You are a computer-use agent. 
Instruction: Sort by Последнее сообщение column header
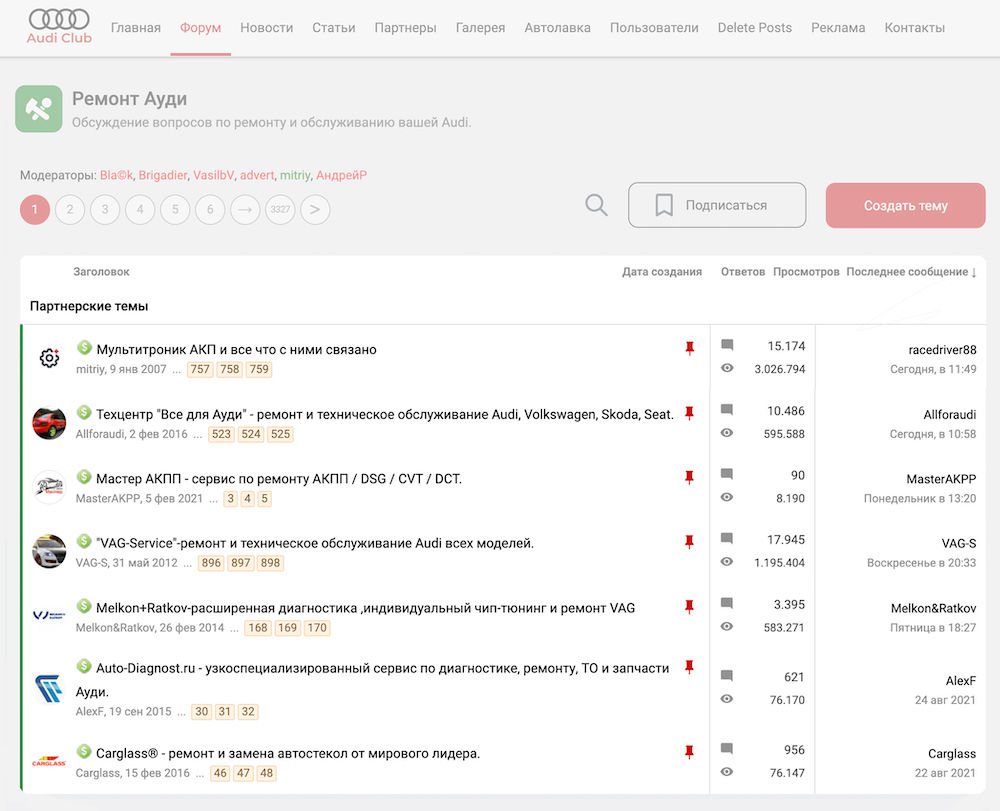click(911, 272)
